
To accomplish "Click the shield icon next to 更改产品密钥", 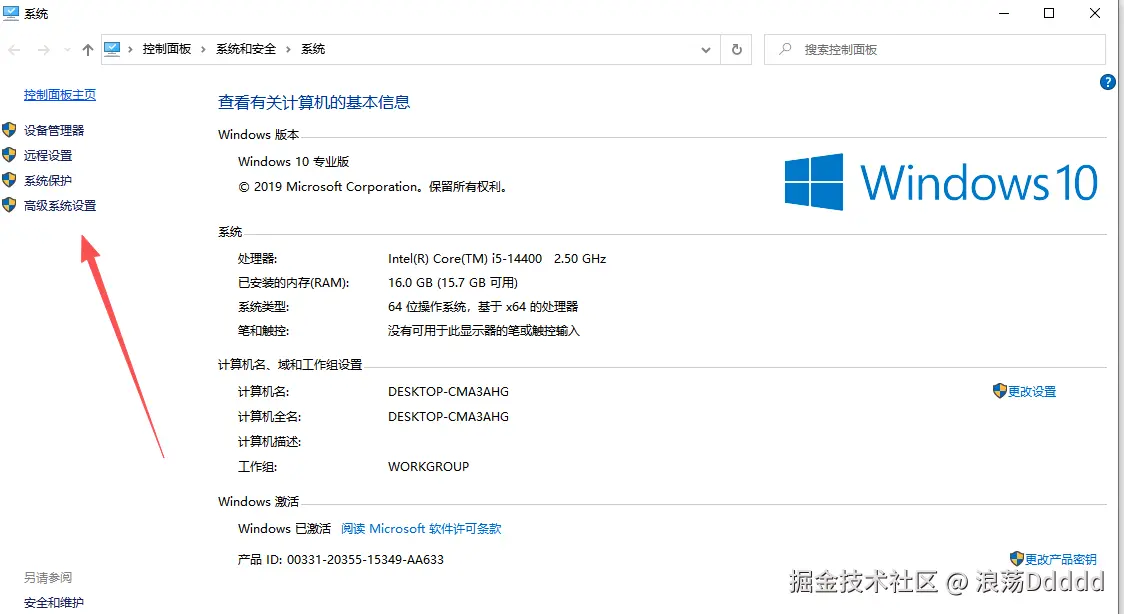I will 1016,558.
